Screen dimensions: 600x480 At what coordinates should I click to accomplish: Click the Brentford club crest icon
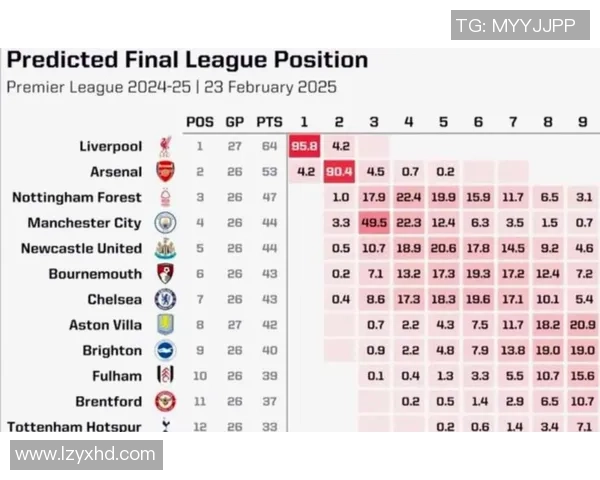pos(165,402)
